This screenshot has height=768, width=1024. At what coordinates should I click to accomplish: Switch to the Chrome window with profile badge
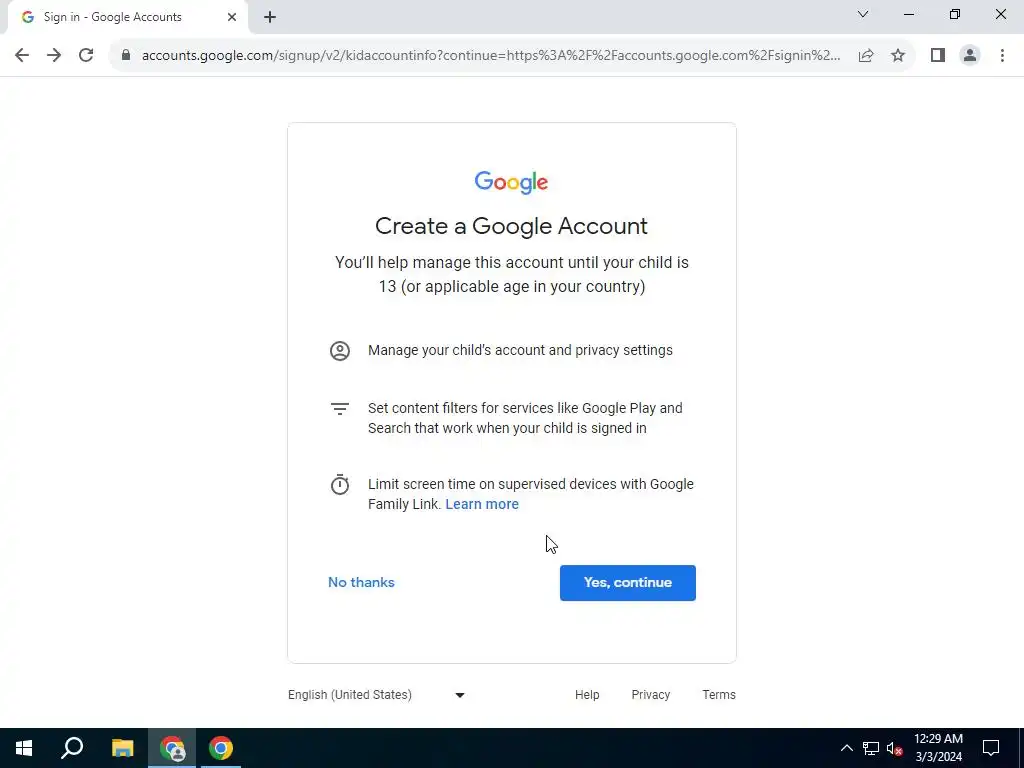point(172,748)
